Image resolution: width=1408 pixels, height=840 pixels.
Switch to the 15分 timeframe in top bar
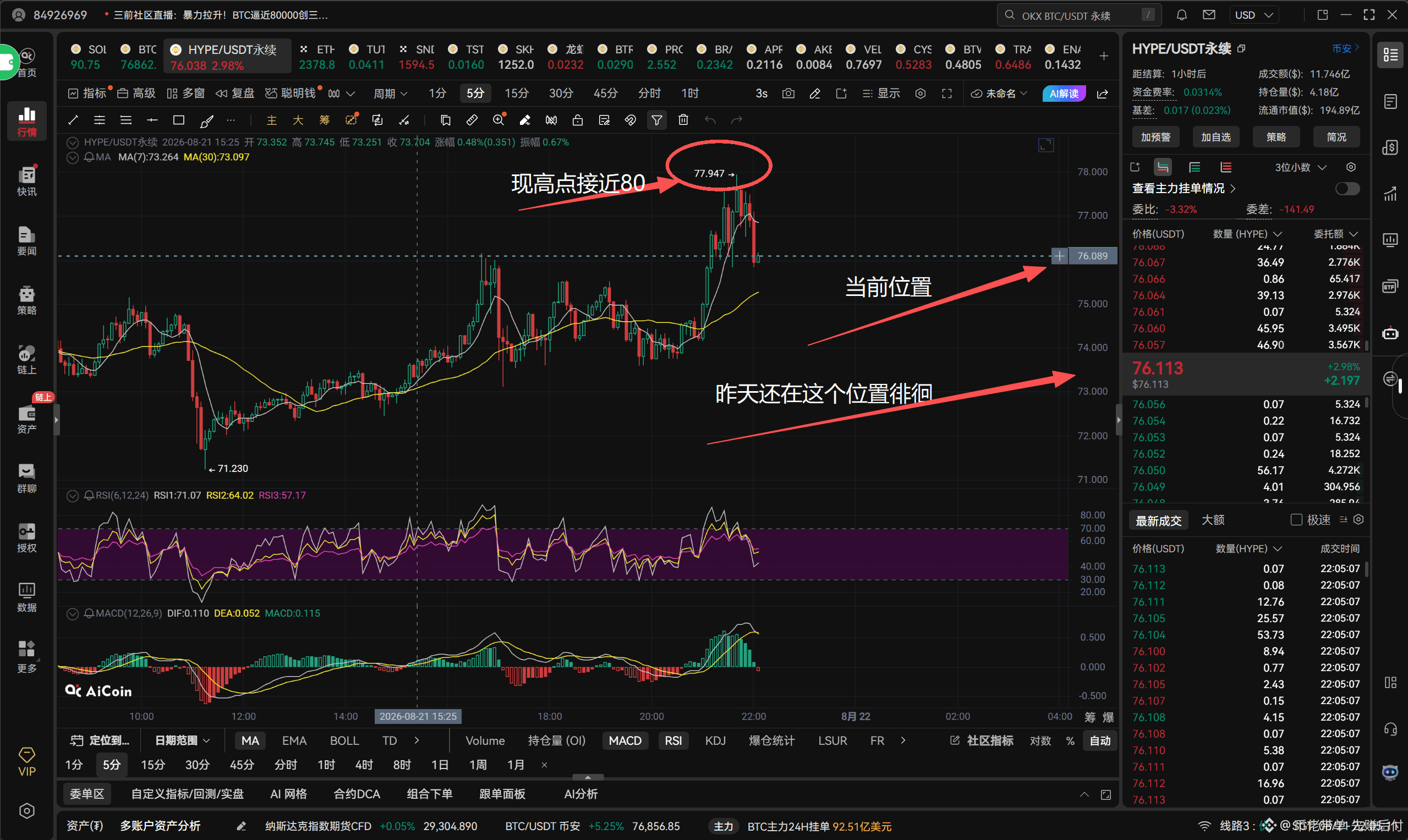coord(516,94)
